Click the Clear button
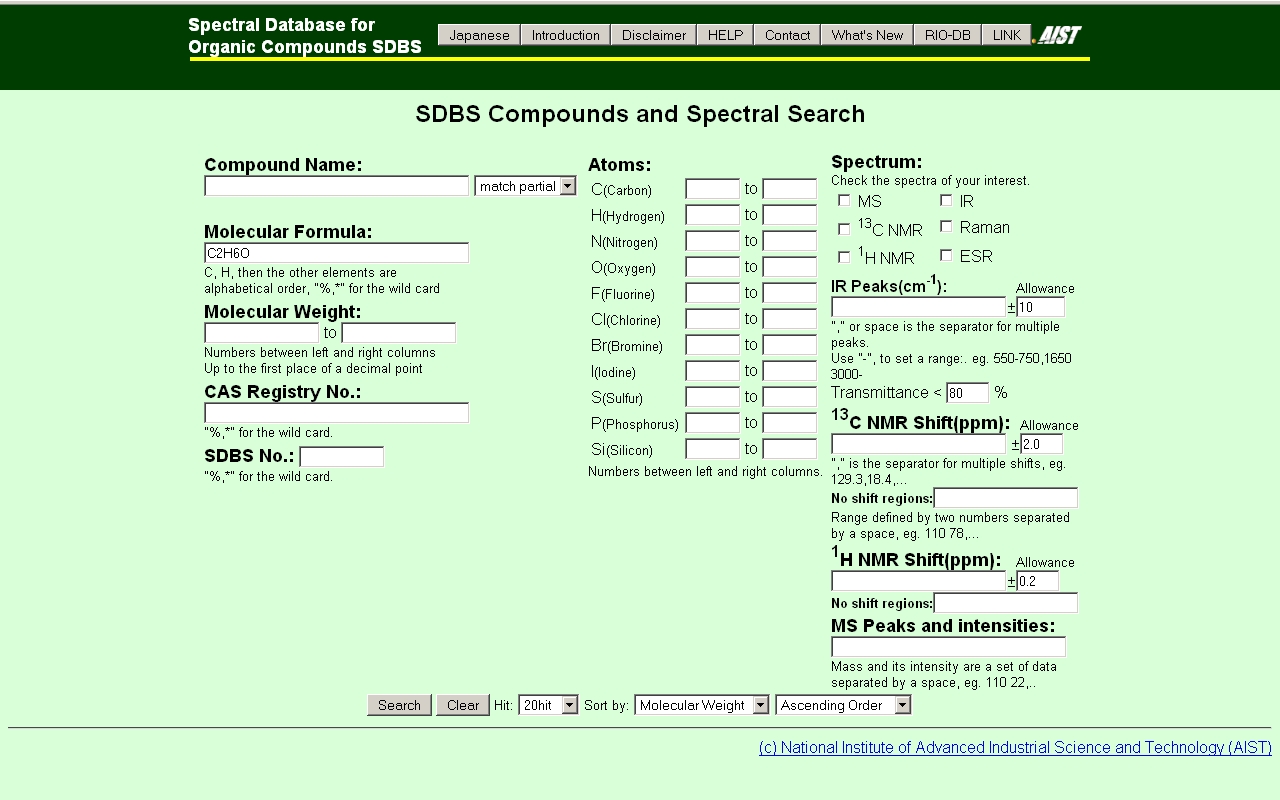 point(462,705)
